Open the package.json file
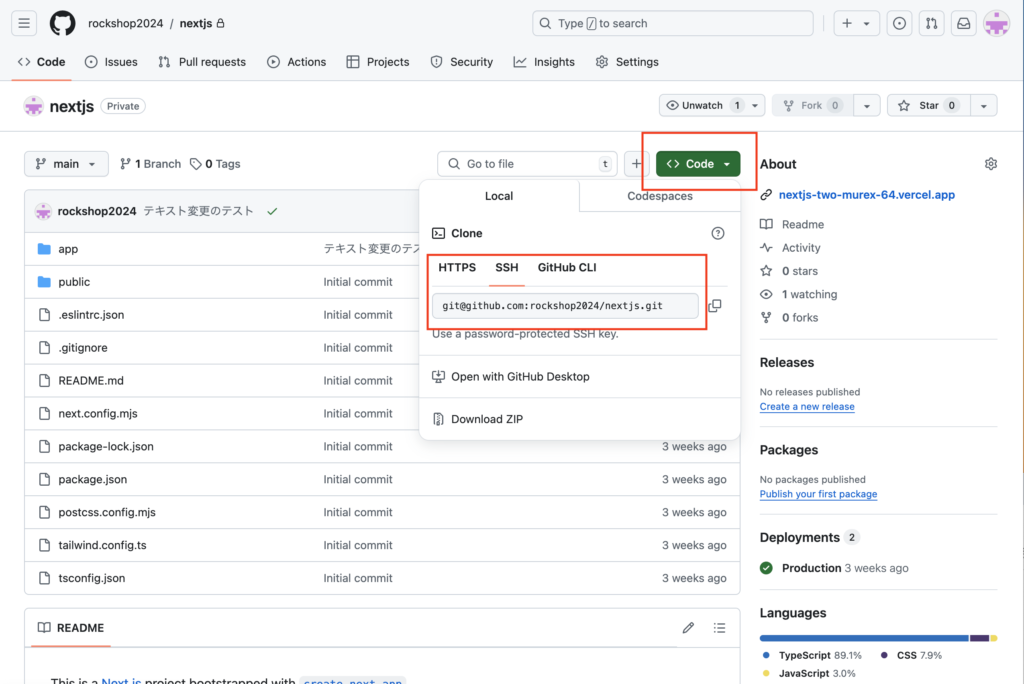 click(92, 480)
